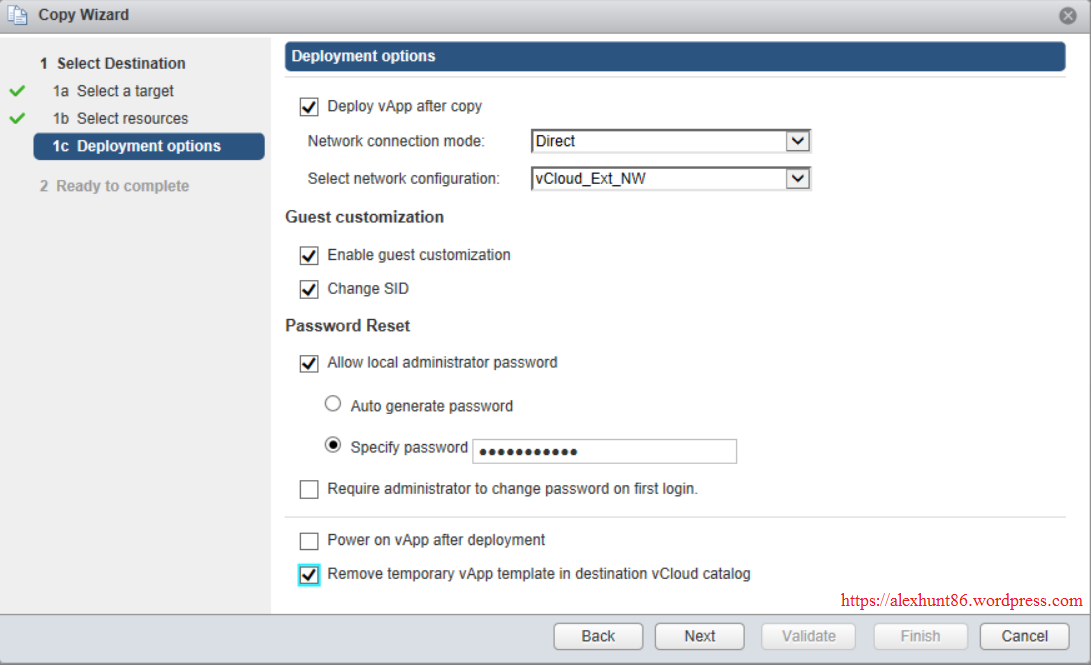
Task: Click inside the Specify password field
Action: (604, 451)
